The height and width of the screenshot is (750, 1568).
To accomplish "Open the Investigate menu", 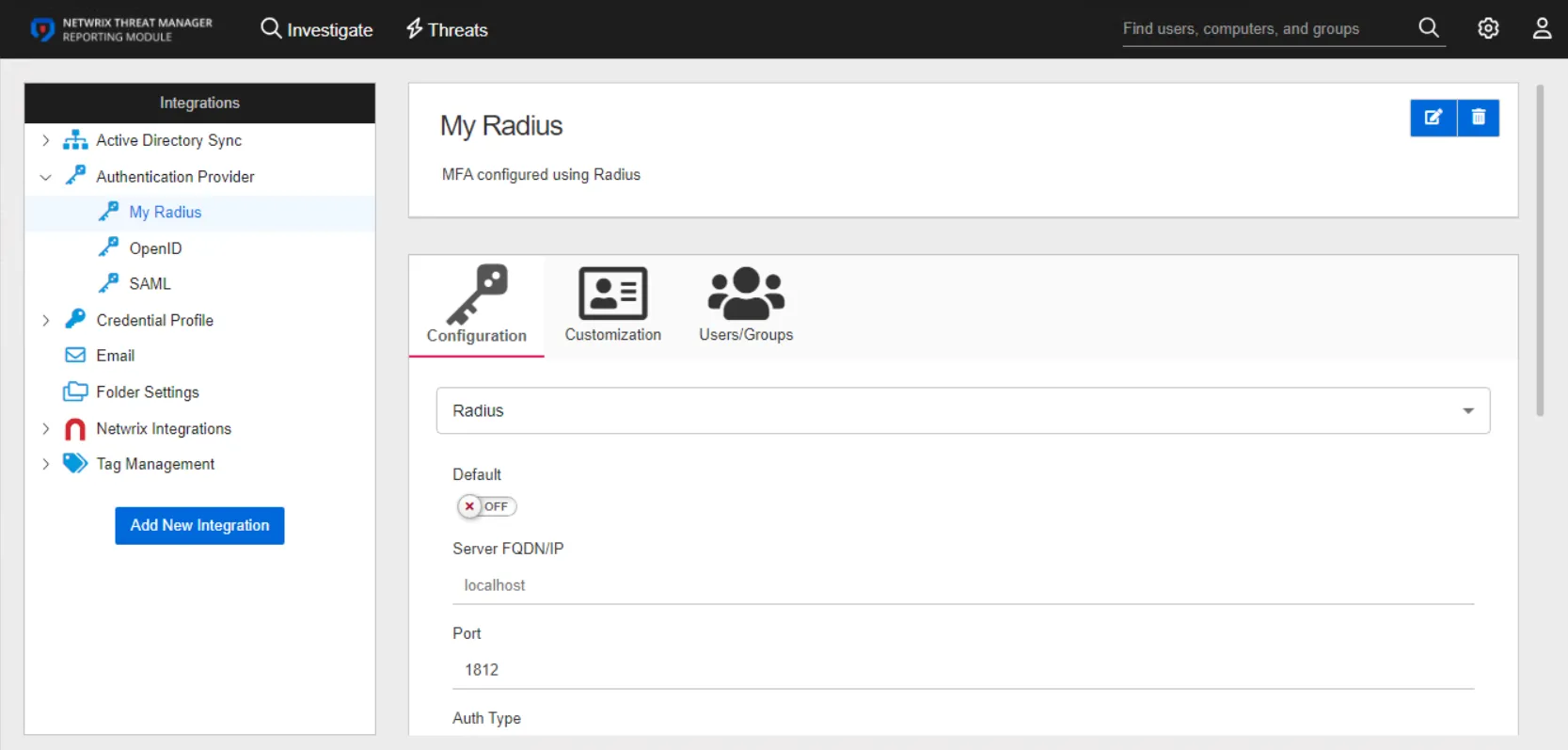I will point(316,29).
